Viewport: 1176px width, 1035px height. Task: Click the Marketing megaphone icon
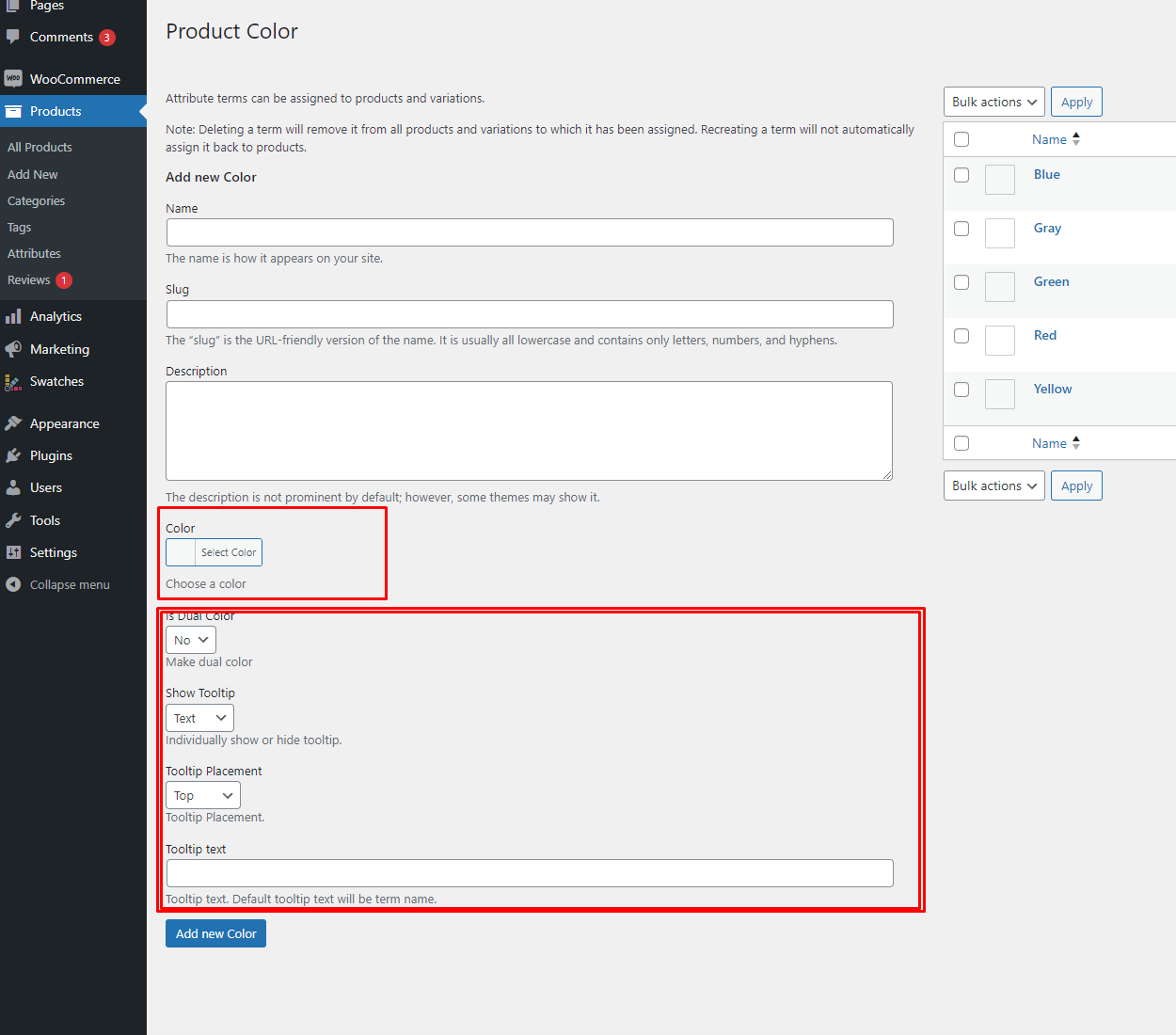[x=13, y=349]
